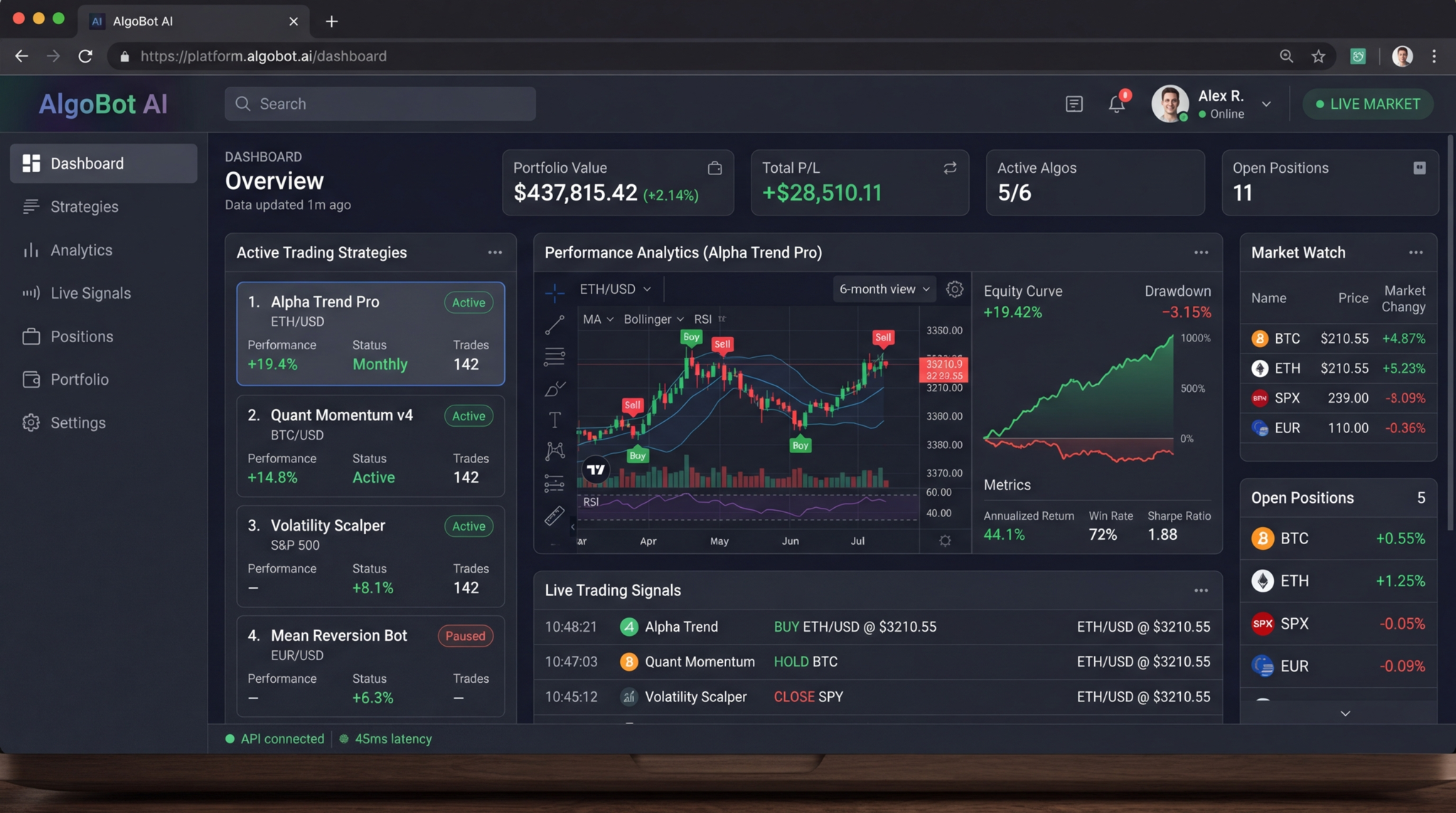
Task: Select the XABCD pattern drawing tool
Action: click(555, 451)
